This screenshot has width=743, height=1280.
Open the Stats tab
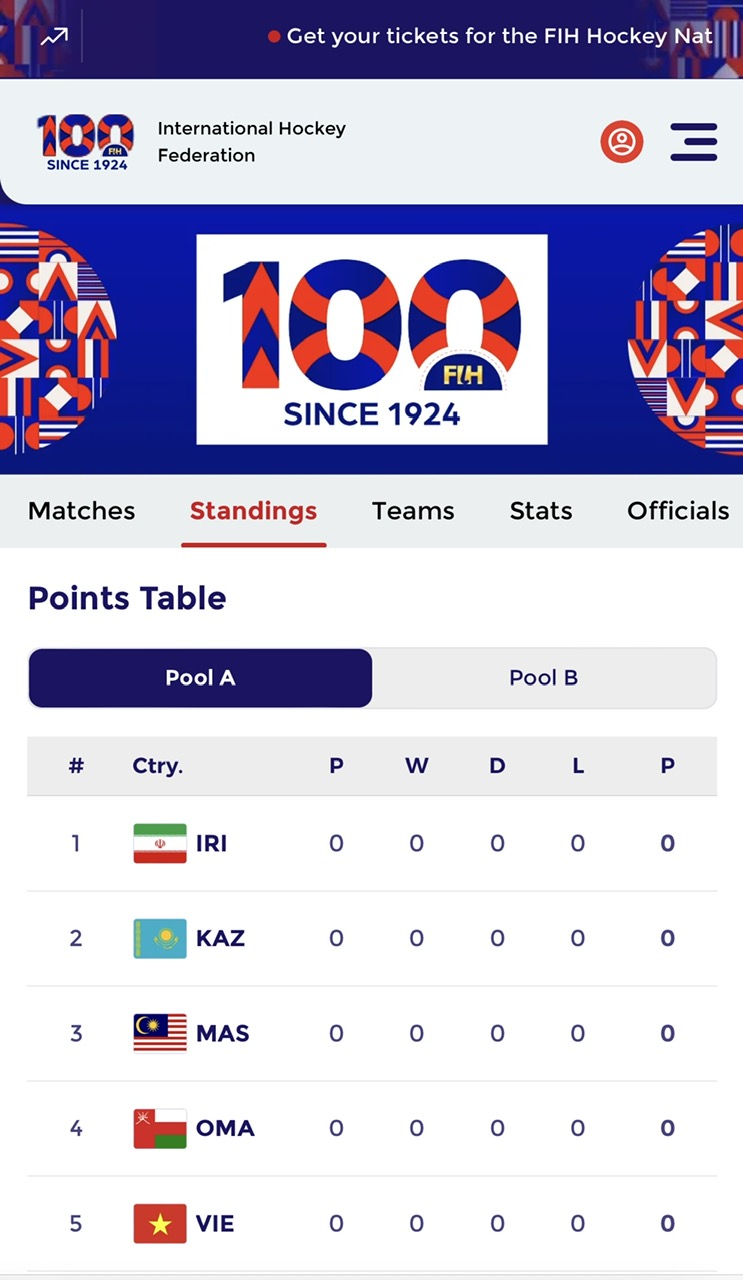541,511
